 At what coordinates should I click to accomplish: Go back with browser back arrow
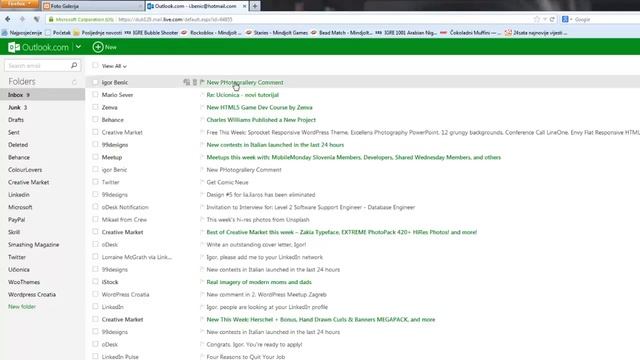[x=8, y=19]
